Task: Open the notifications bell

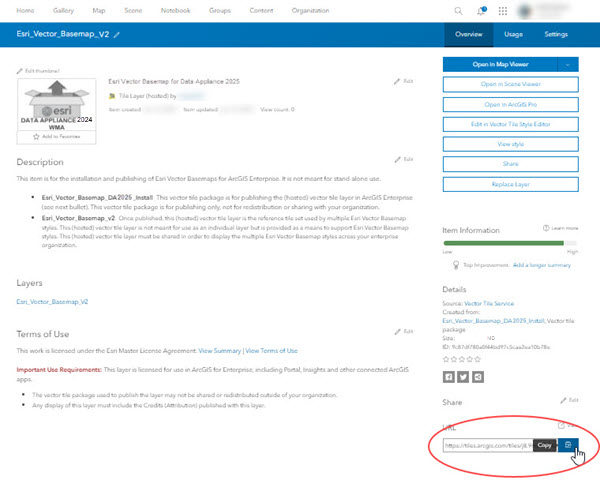Action: click(x=481, y=11)
